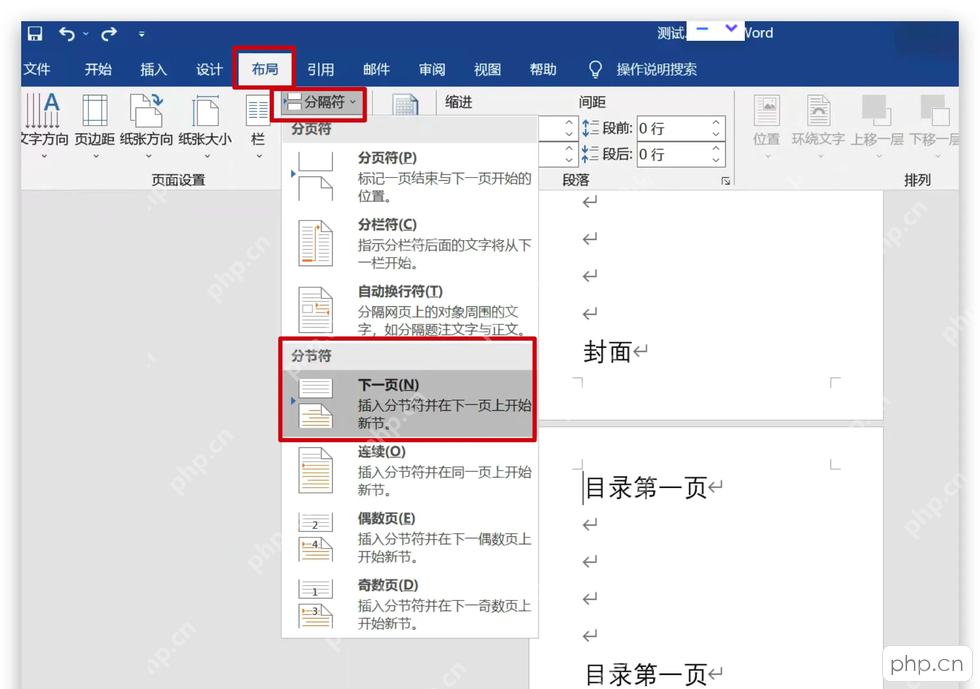This screenshot has width=980, height=689.
Task: Expand the 页边距 dropdown chevron
Action: click(96, 156)
